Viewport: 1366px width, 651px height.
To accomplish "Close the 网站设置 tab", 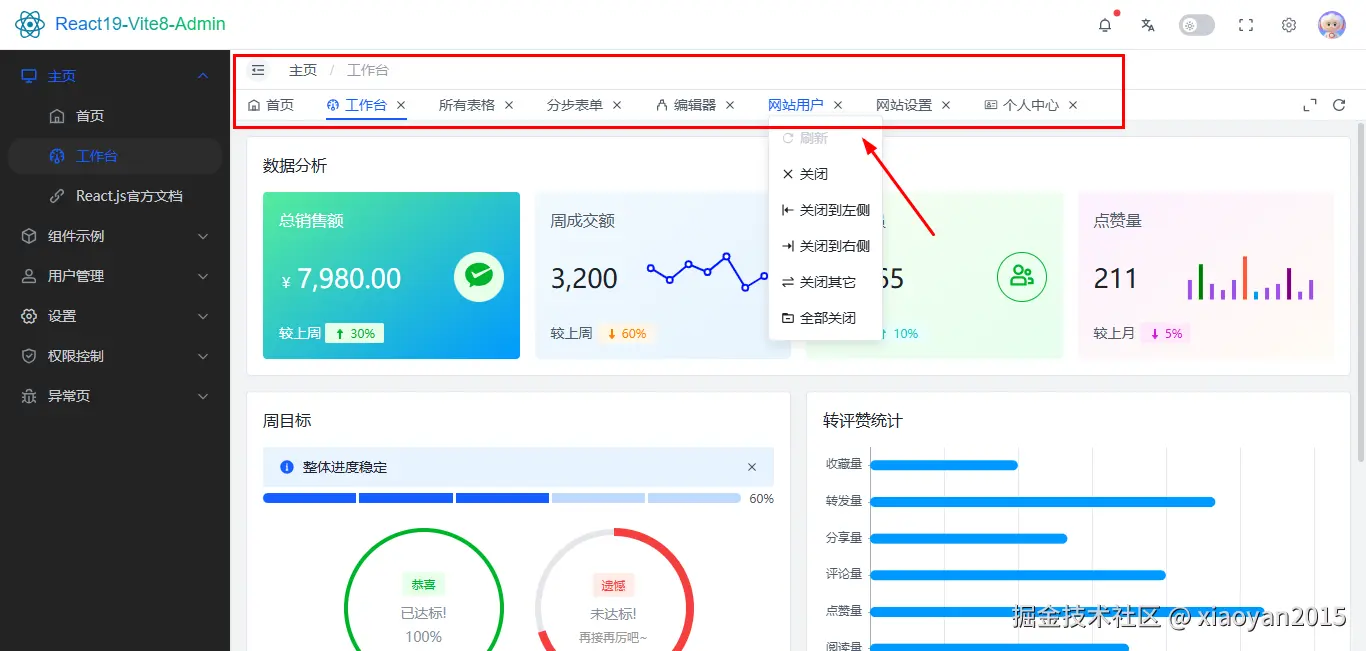I will (946, 105).
